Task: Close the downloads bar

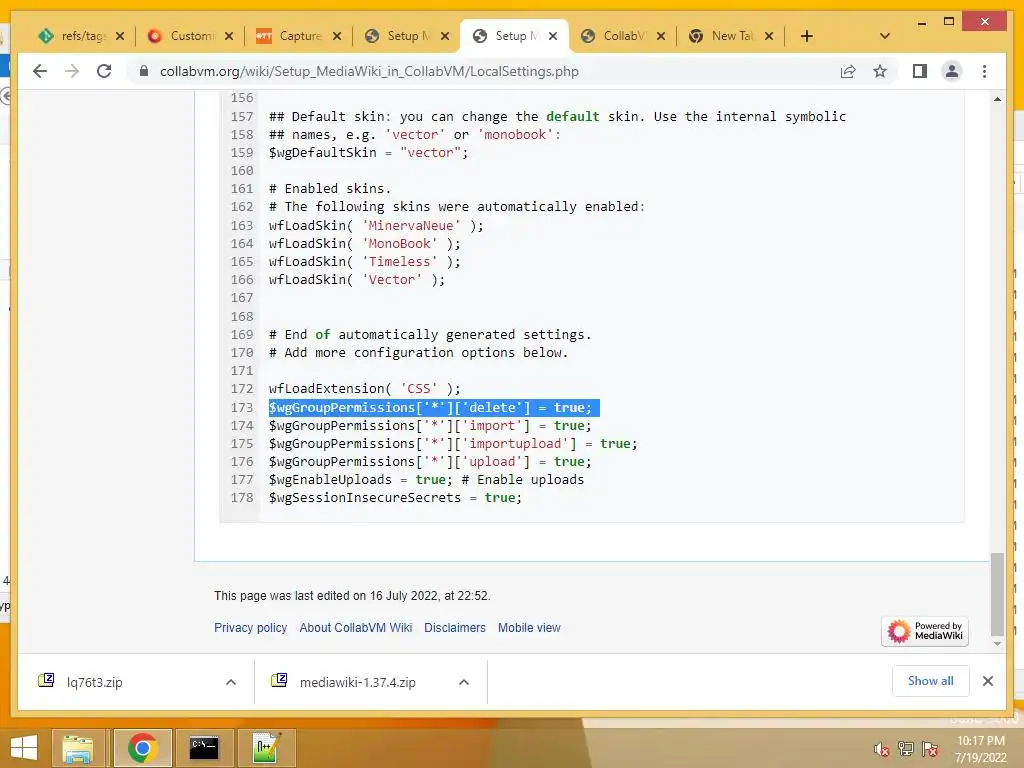Action: [x=988, y=681]
